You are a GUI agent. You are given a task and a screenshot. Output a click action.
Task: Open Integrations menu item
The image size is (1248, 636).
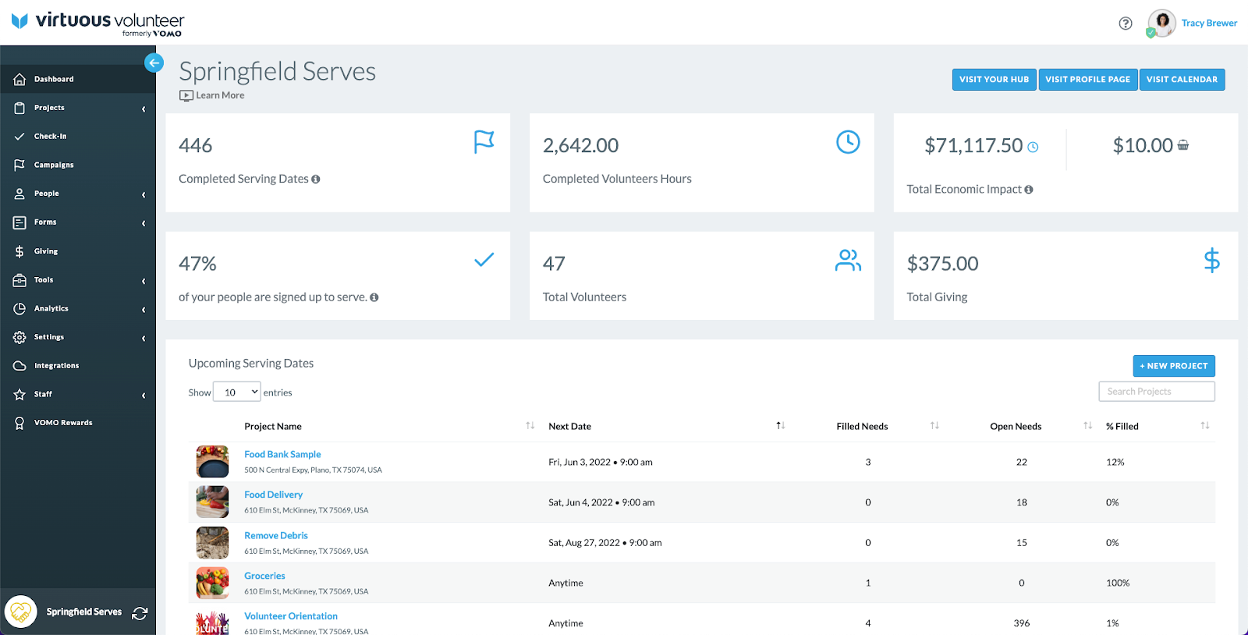[78, 366]
